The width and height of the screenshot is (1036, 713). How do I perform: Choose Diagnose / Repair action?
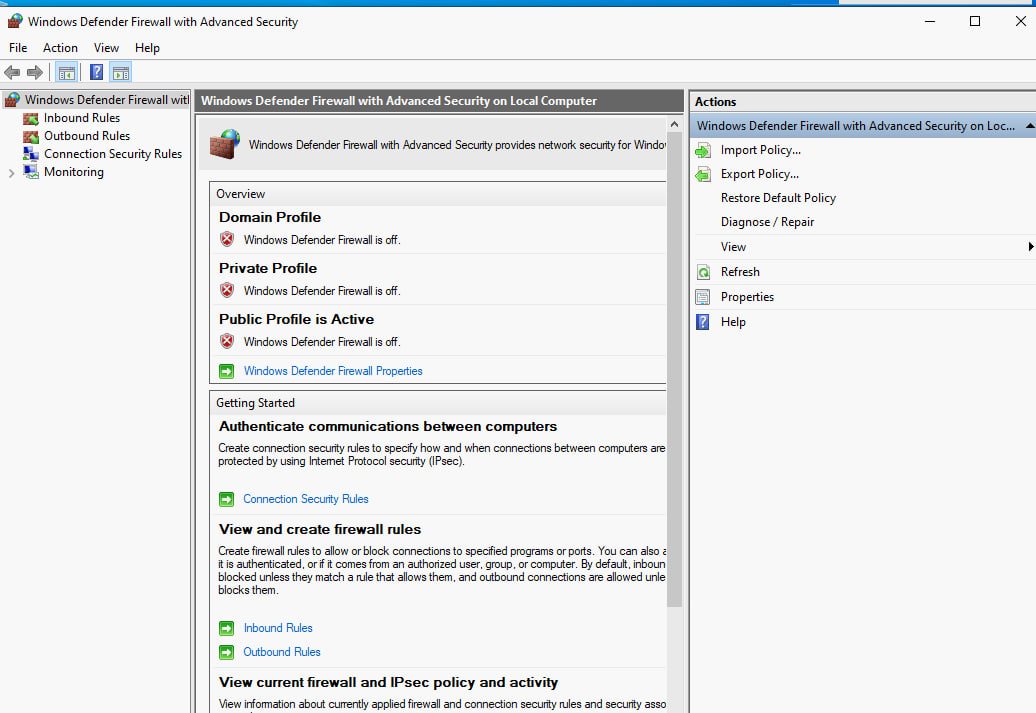[767, 222]
